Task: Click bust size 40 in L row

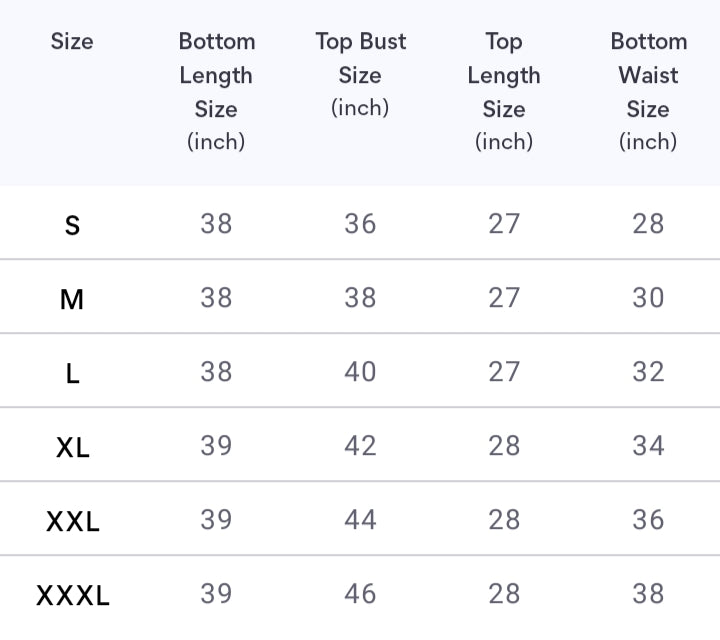Action: [x=360, y=372]
